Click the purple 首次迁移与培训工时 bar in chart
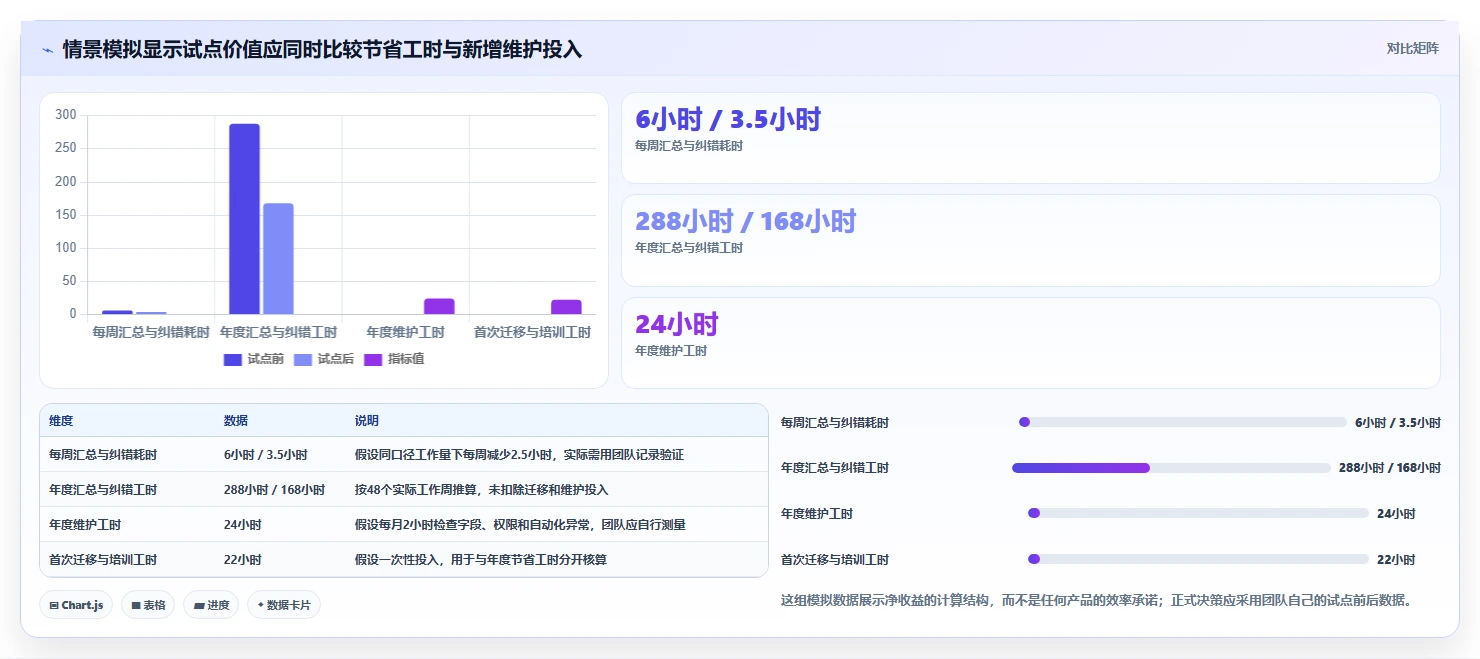Viewport: 1480px width, 659px height. pyautogui.click(x=566, y=307)
